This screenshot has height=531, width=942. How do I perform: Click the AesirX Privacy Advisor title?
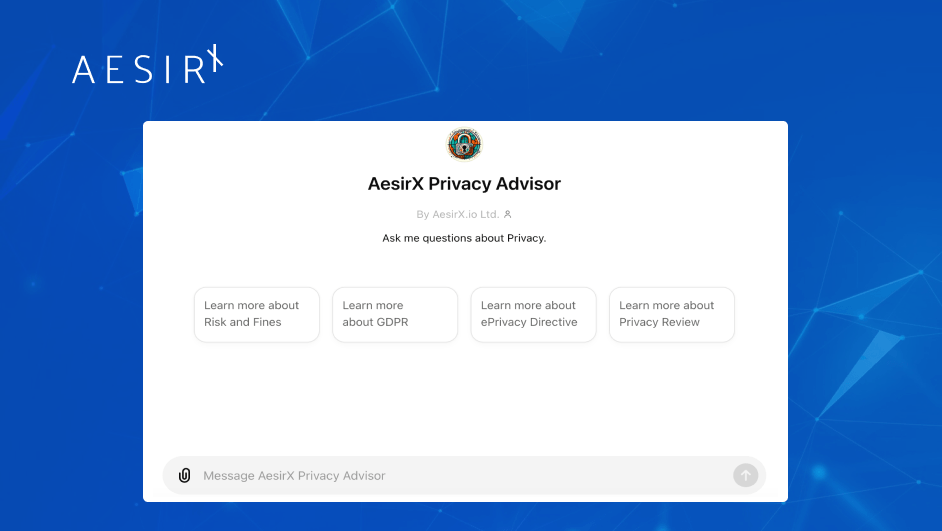464,184
